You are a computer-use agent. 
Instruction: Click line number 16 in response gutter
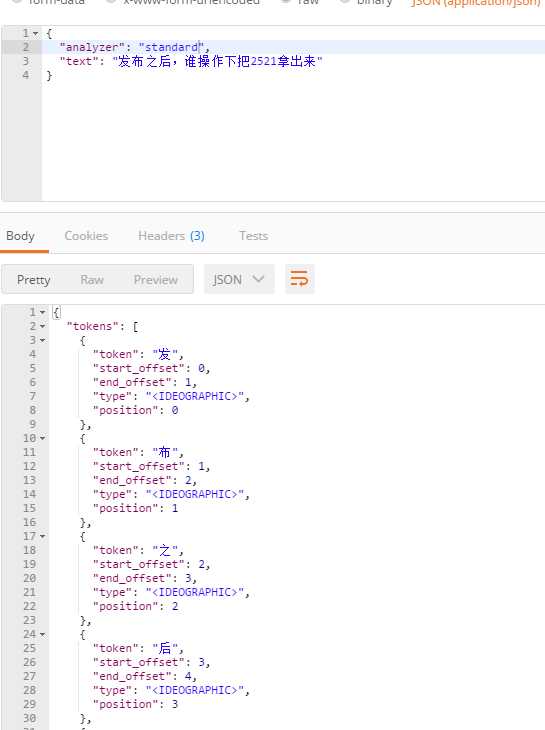point(29,522)
